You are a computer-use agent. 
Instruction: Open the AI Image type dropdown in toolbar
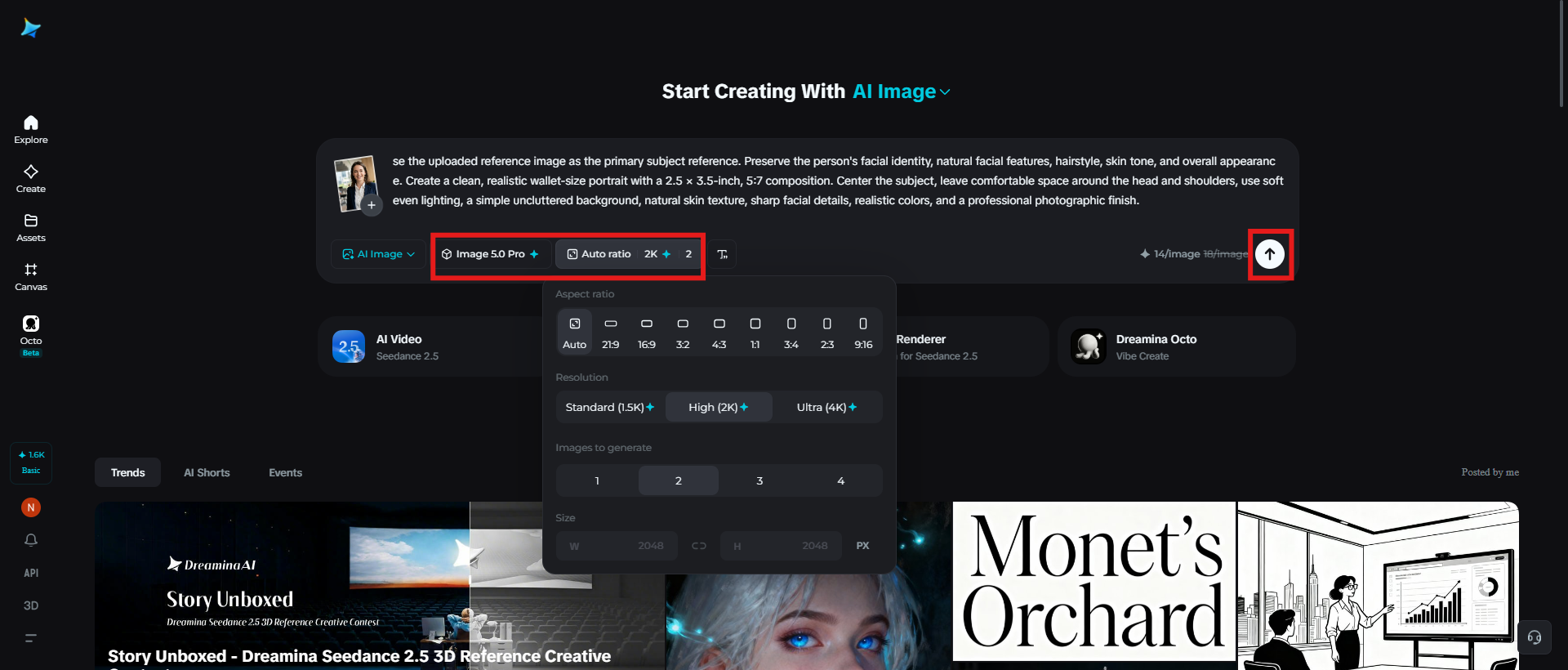coord(379,254)
